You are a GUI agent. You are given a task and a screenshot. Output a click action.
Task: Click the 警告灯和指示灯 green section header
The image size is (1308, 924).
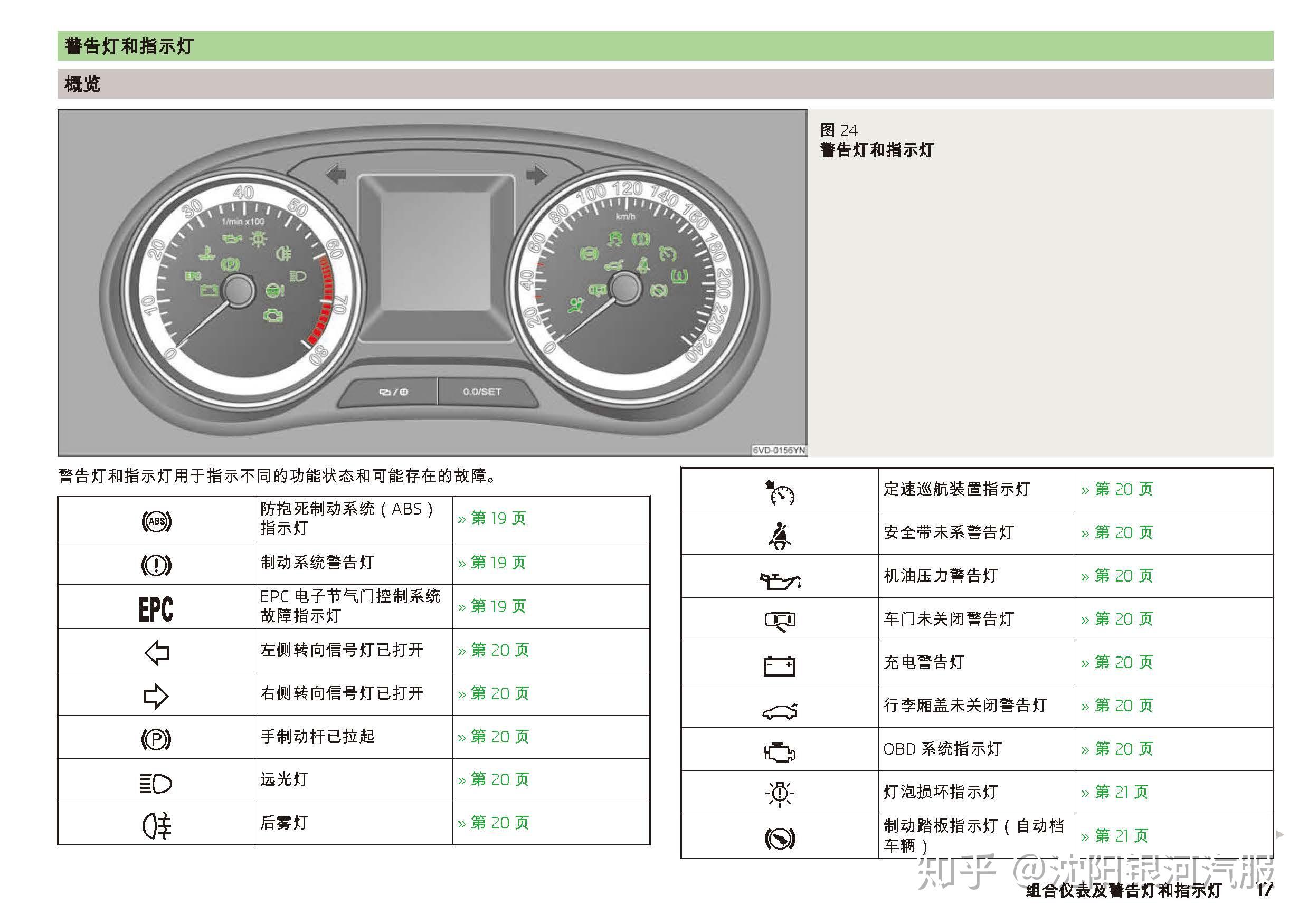point(666,45)
